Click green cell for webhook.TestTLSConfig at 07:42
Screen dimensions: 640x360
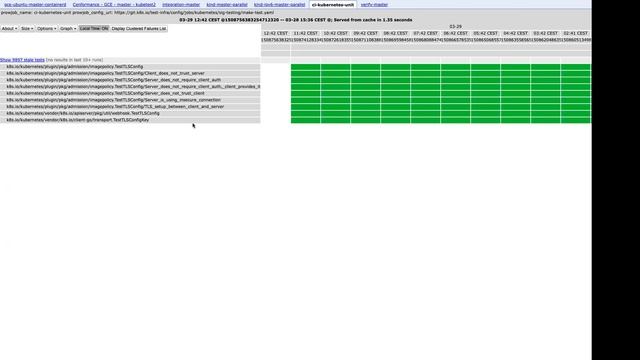point(426,113)
